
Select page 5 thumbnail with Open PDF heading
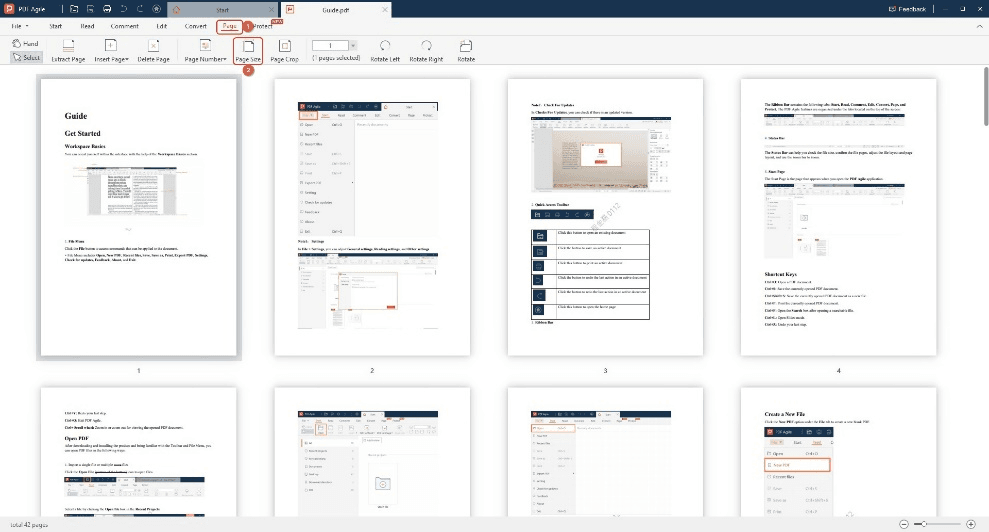pyautogui.click(x=139, y=452)
